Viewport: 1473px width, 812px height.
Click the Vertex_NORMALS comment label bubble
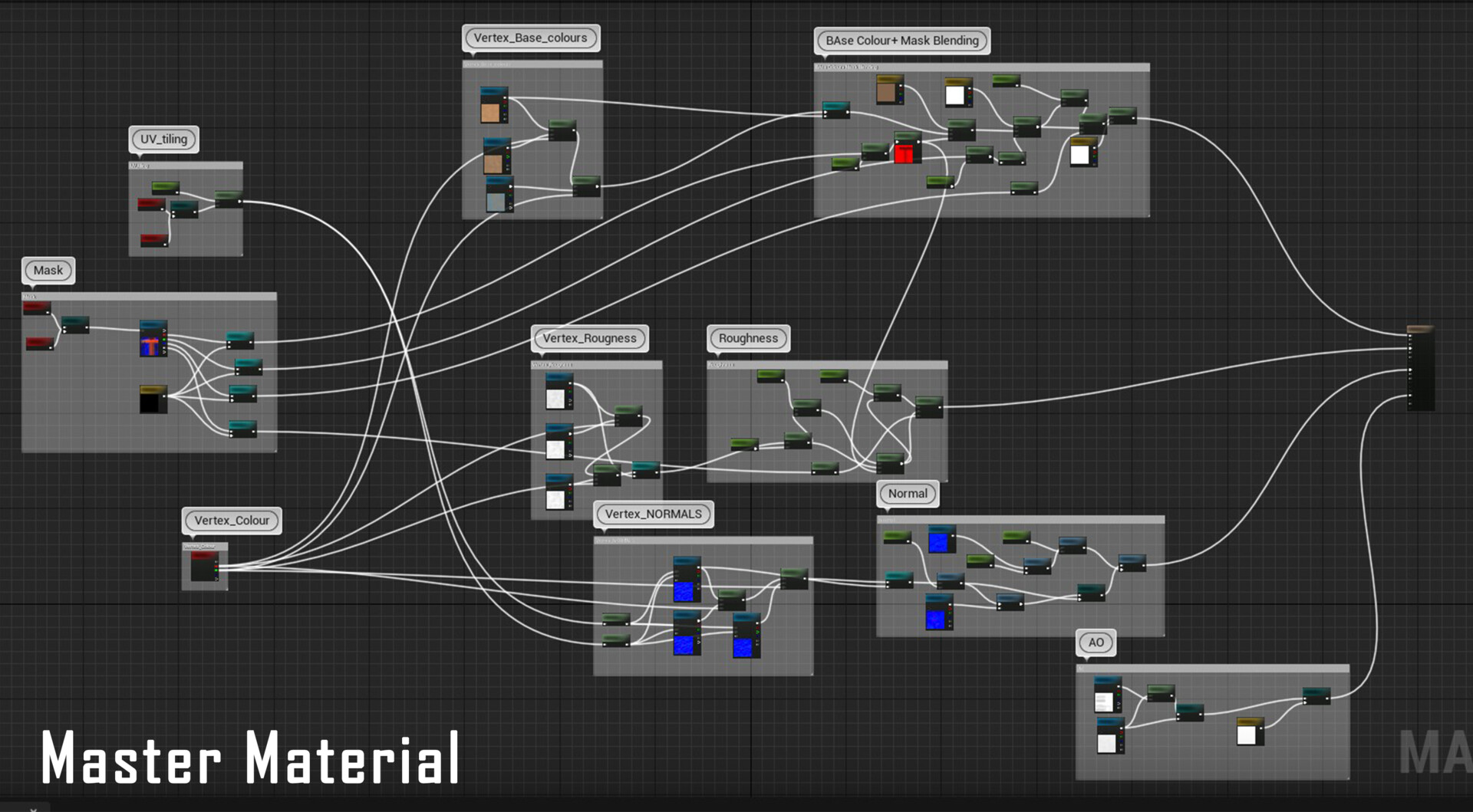click(x=653, y=514)
